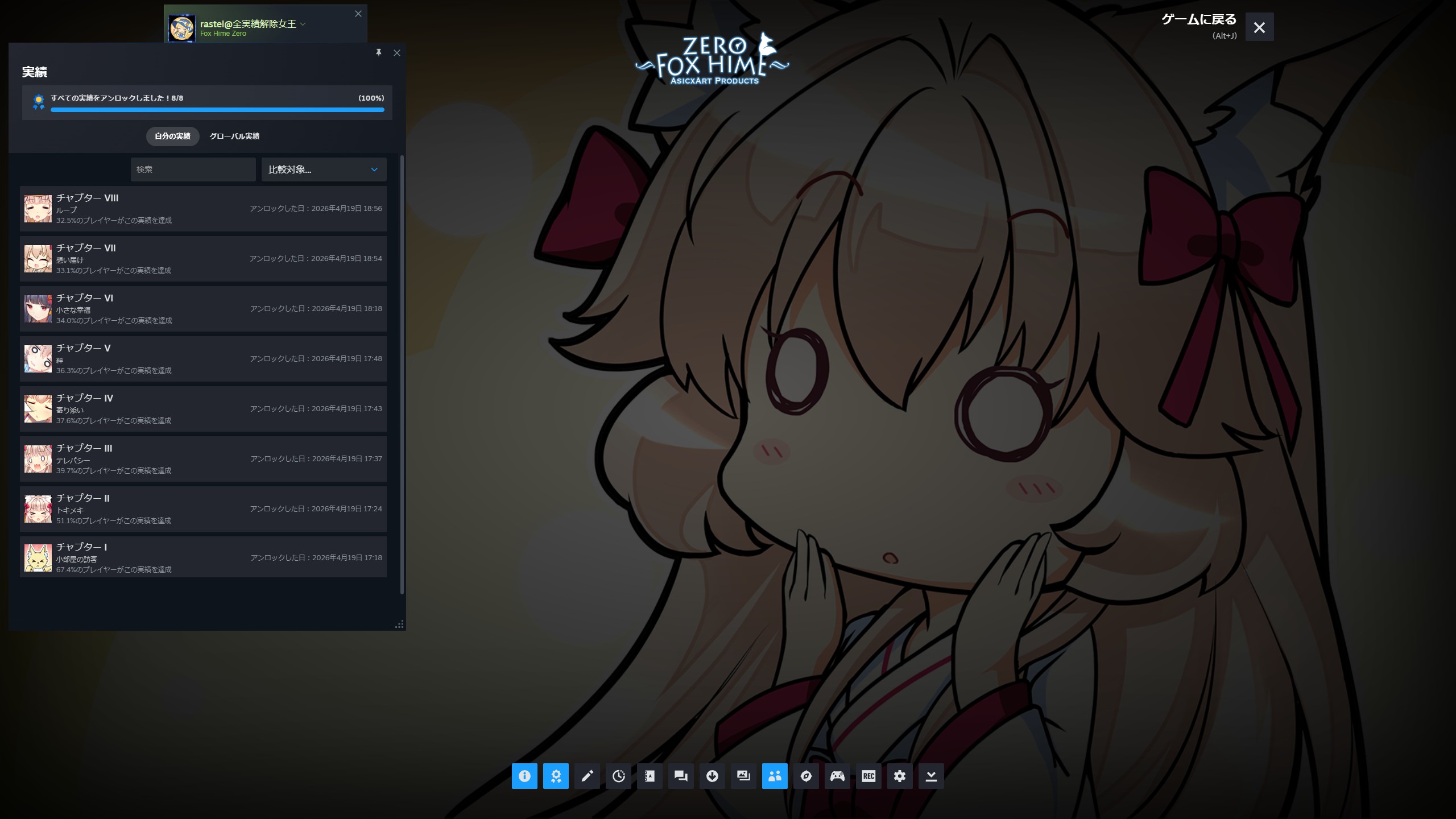Toggle the friends list icon
This screenshot has width=1456, height=819.
tap(775, 776)
